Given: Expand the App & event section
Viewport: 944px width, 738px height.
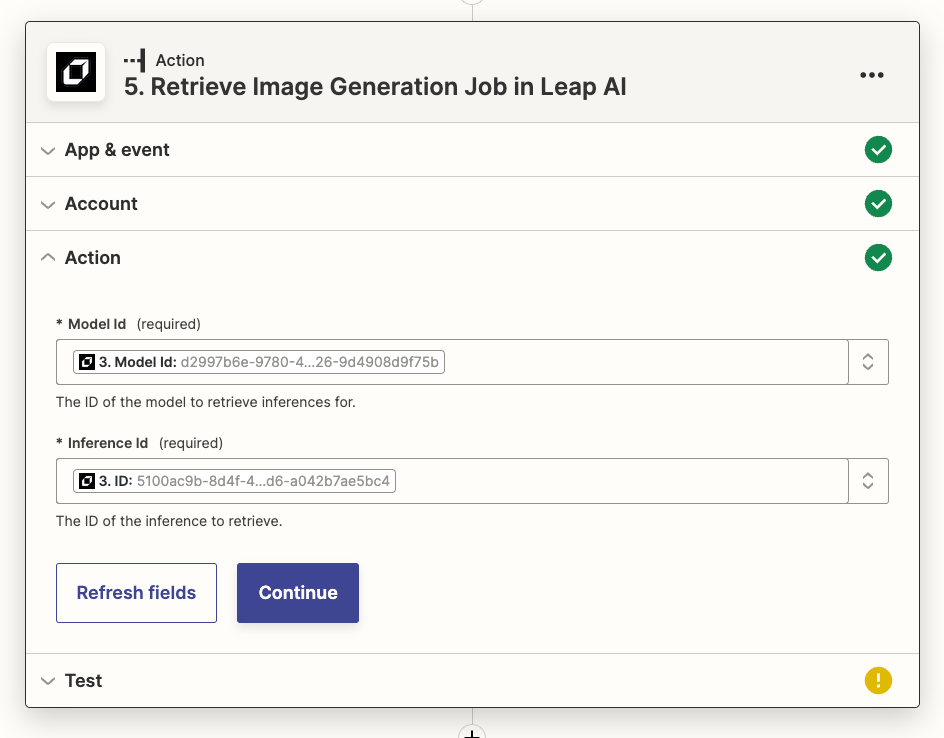Looking at the screenshot, I should [x=47, y=151].
